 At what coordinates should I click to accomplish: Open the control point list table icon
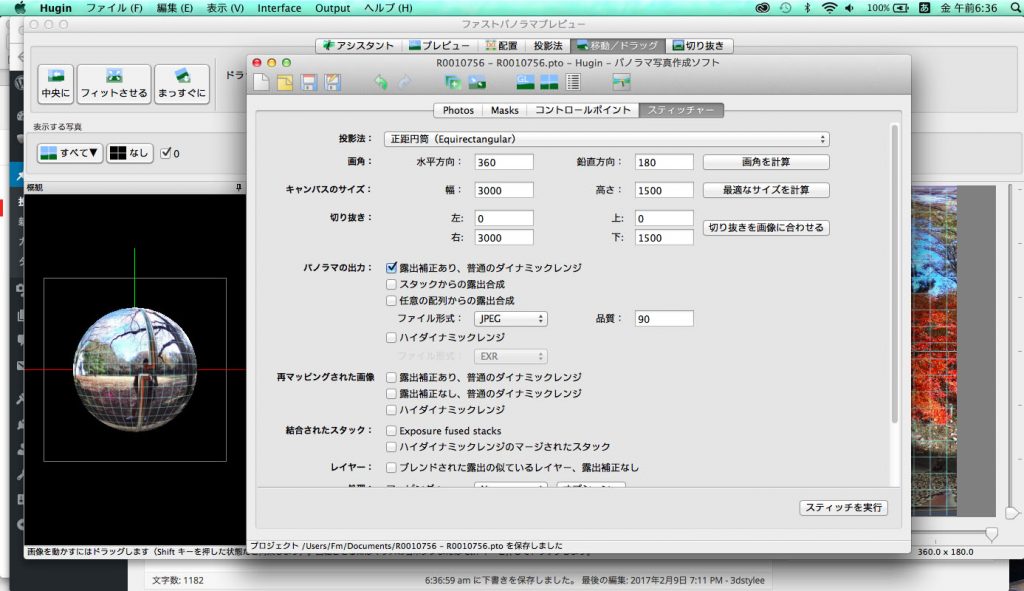click(573, 82)
